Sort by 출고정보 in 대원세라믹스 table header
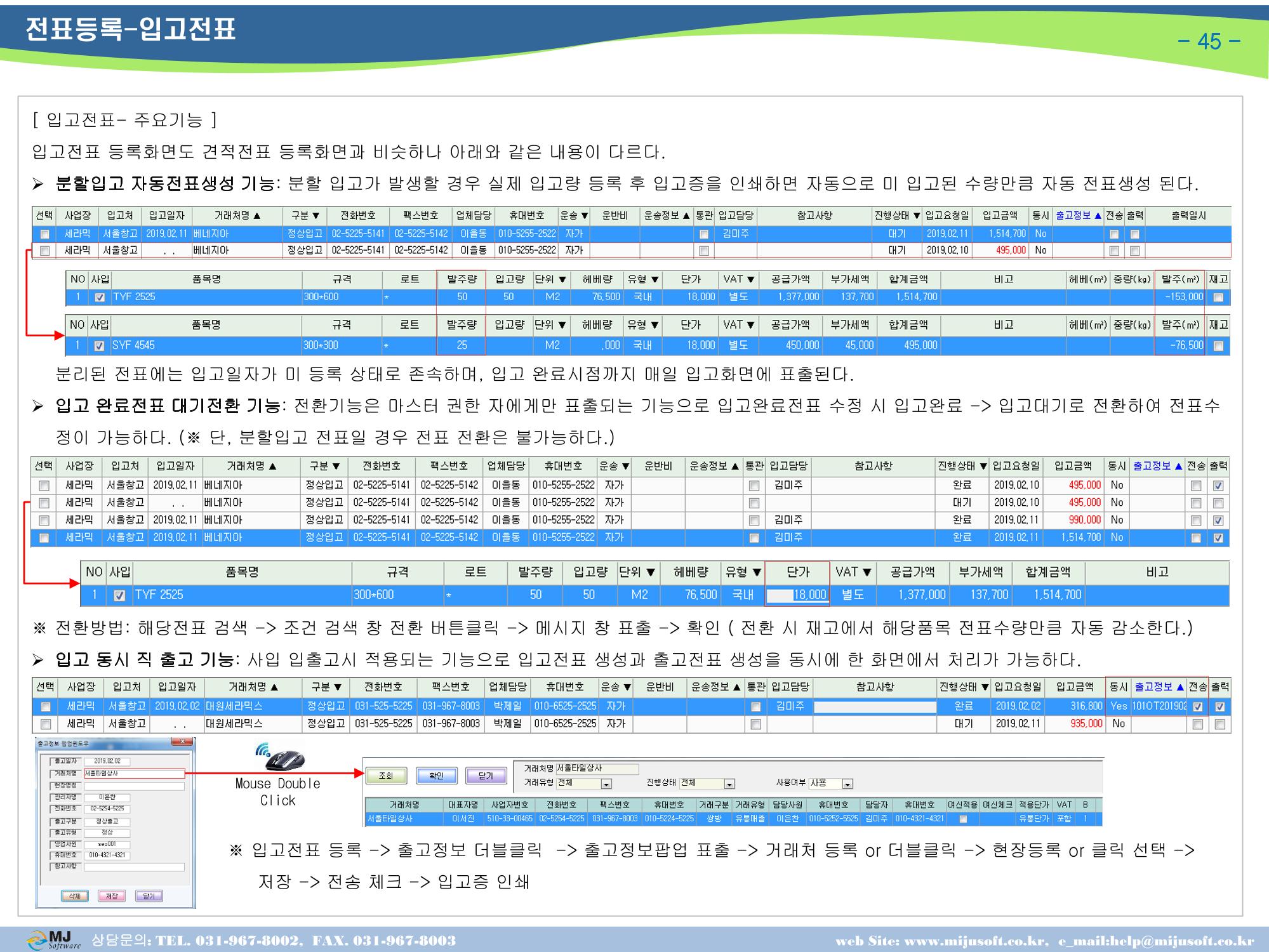Screen dimensions: 1269x952 coord(1159,687)
